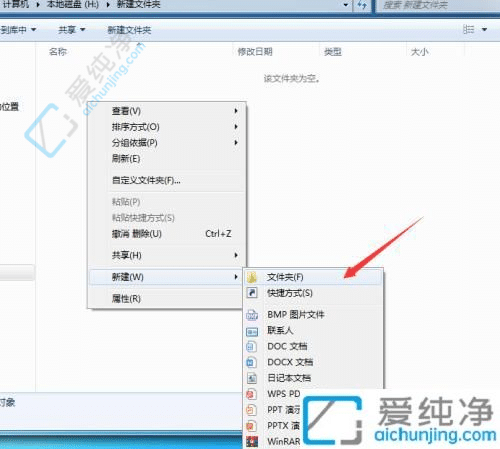Choose 分组依据(P) in context menu
The height and width of the screenshot is (449, 500).
click(167, 143)
